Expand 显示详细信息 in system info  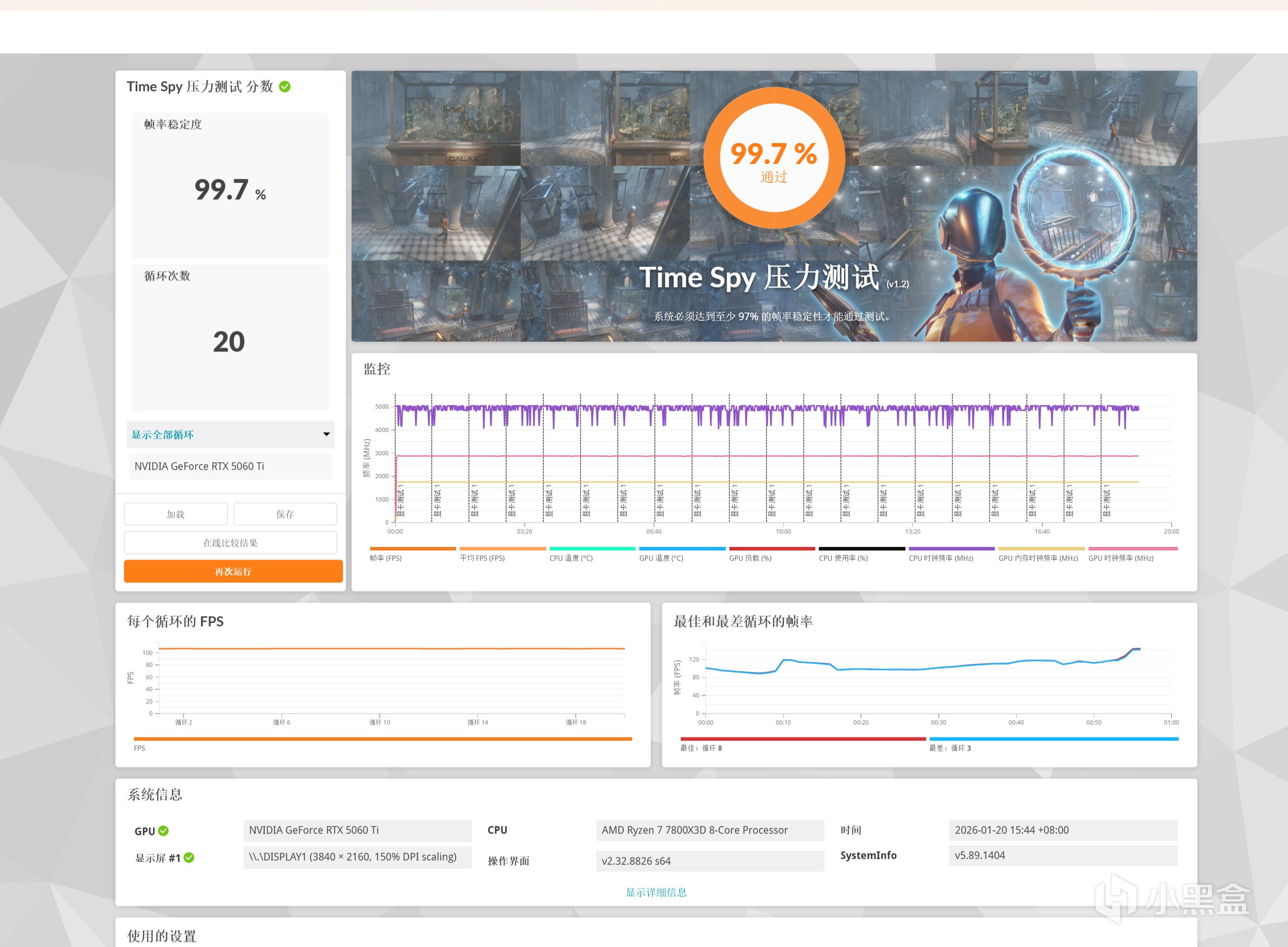coord(655,892)
